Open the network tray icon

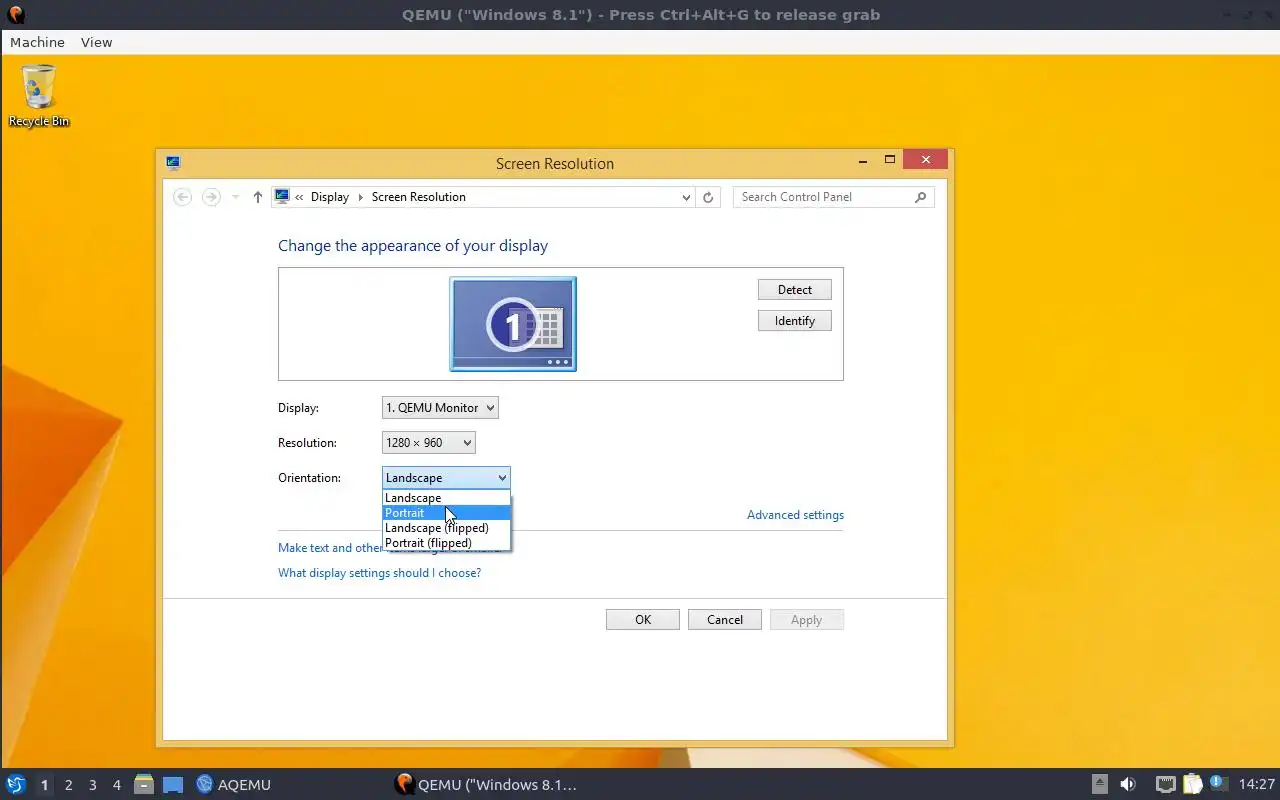(1165, 784)
